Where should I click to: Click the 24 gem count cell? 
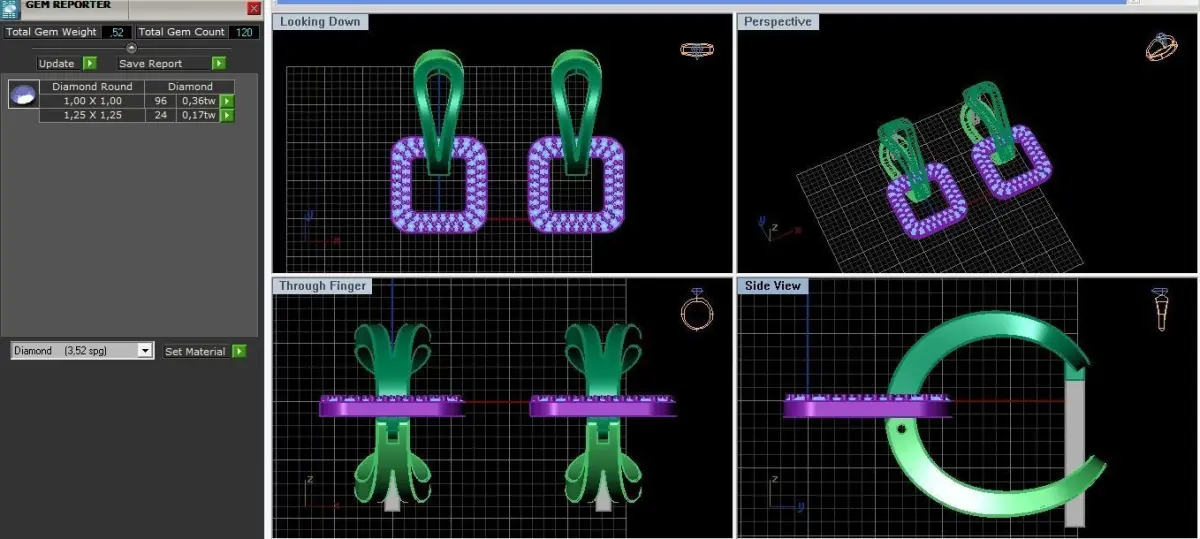point(160,115)
